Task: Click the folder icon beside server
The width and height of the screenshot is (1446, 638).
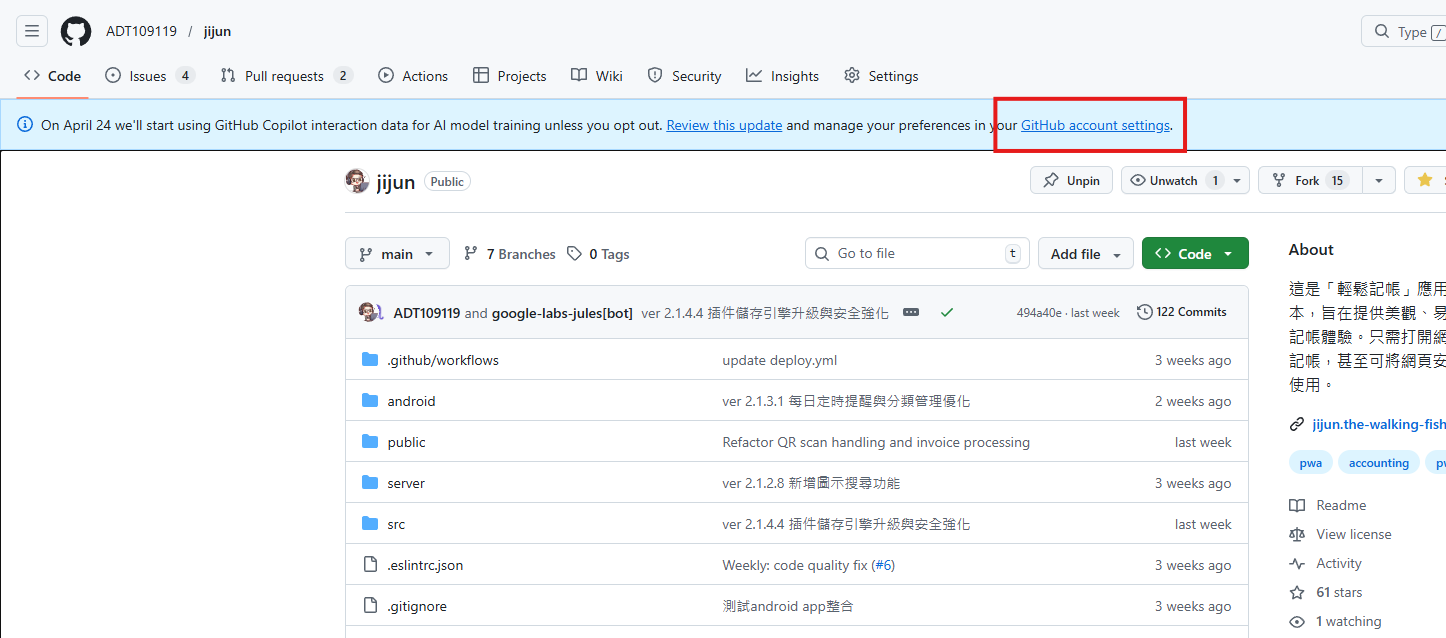Action: (x=370, y=483)
